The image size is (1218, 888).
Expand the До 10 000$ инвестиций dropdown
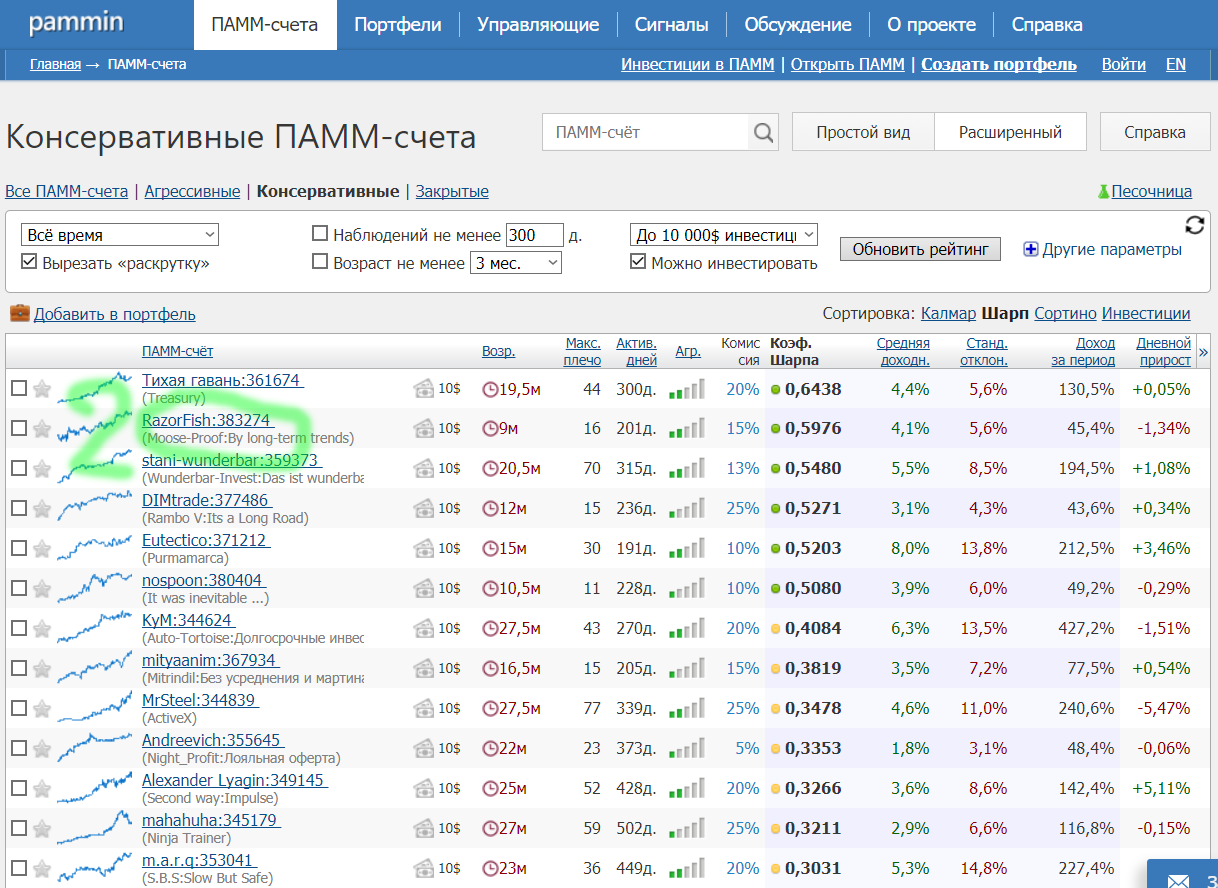pyautogui.click(x=724, y=235)
